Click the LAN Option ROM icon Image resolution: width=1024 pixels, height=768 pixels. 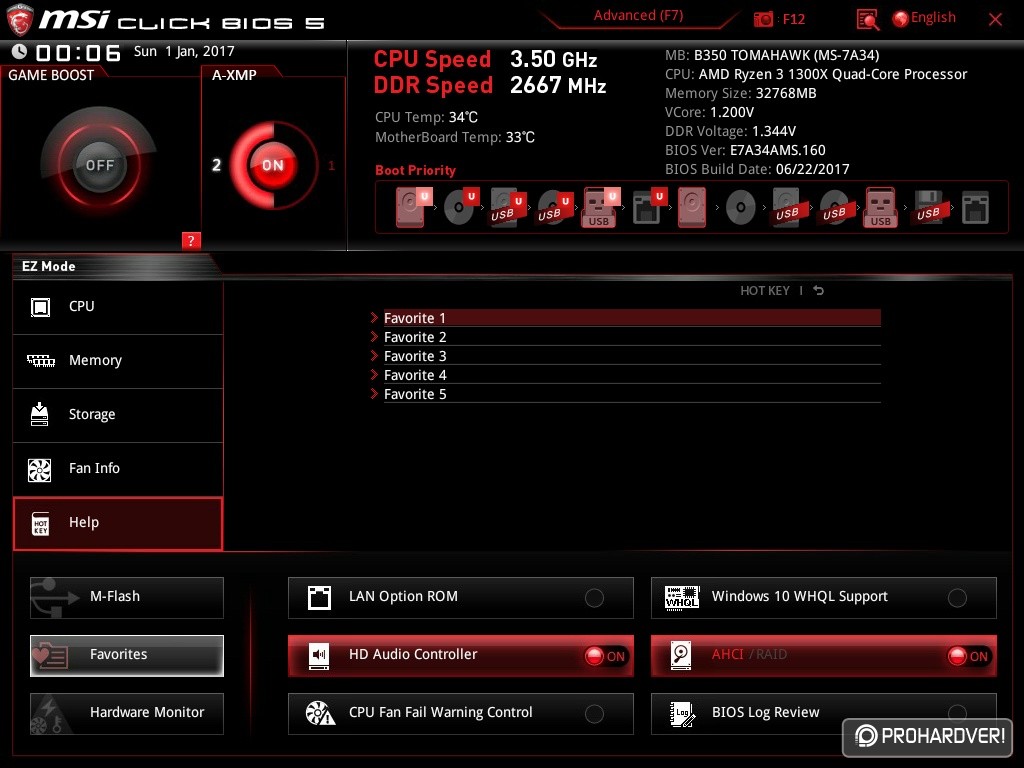point(319,598)
